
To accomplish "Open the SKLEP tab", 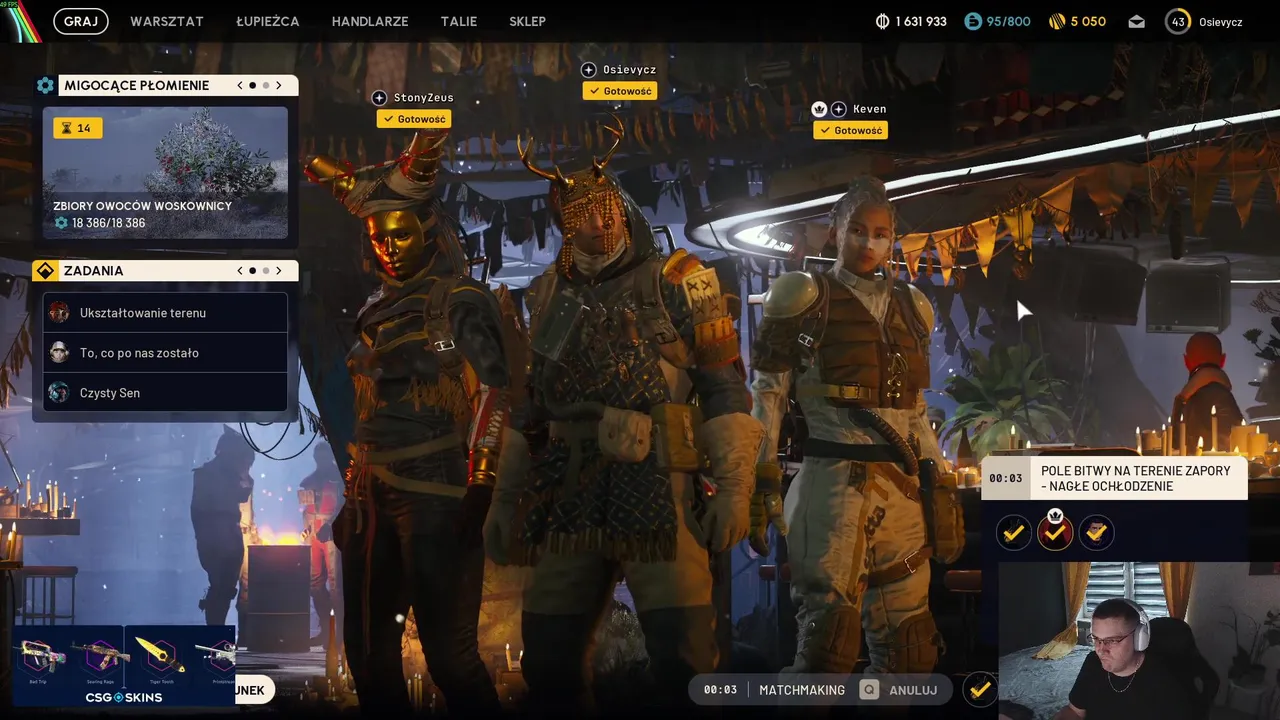I will tap(527, 21).
